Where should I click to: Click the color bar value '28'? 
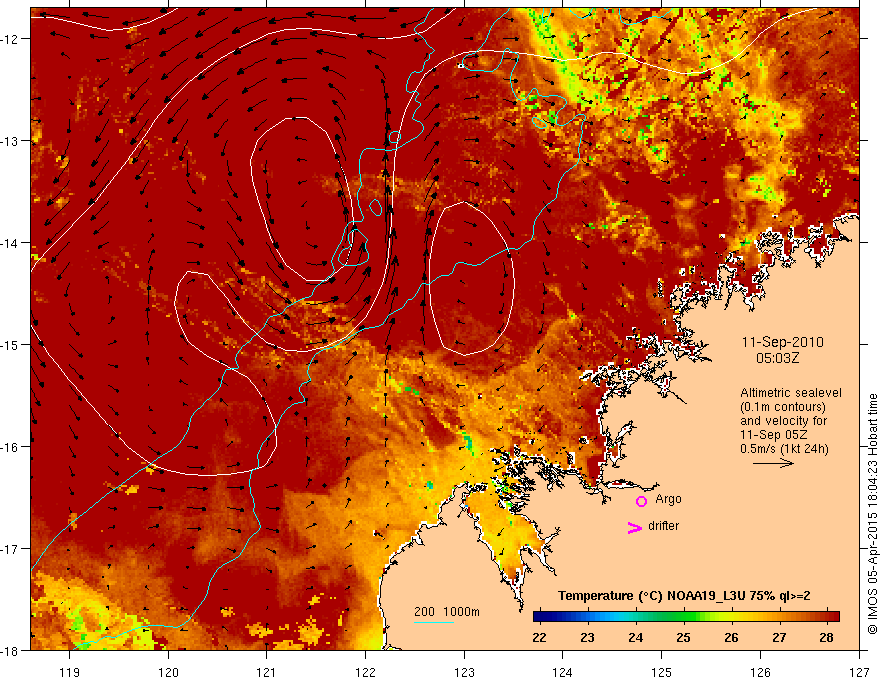pyautogui.click(x=826, y=637)
